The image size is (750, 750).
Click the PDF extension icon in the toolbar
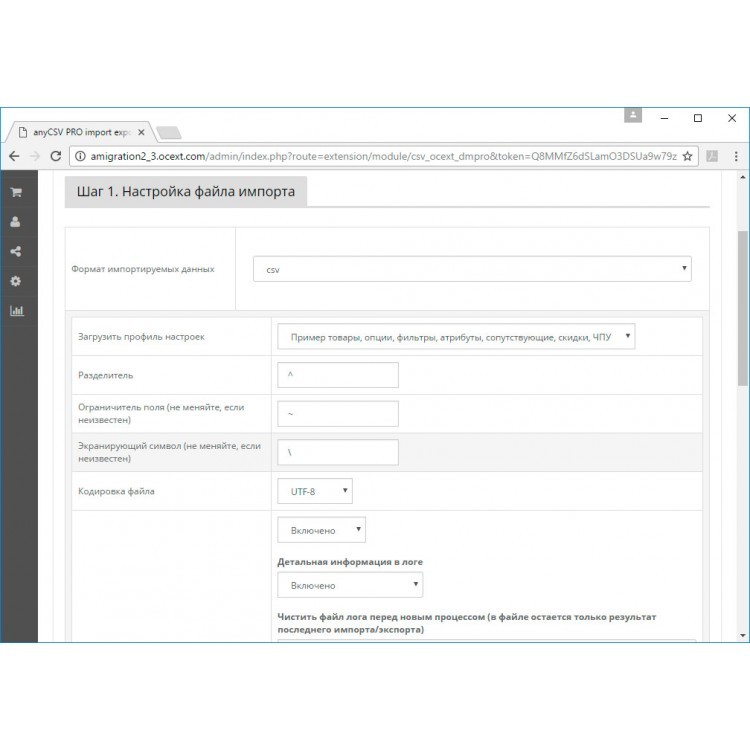712,156
